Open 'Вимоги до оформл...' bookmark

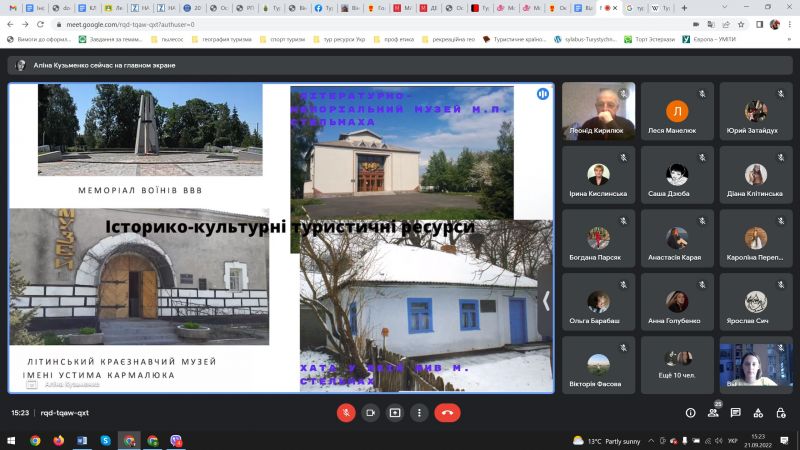[x=39, y=39]
